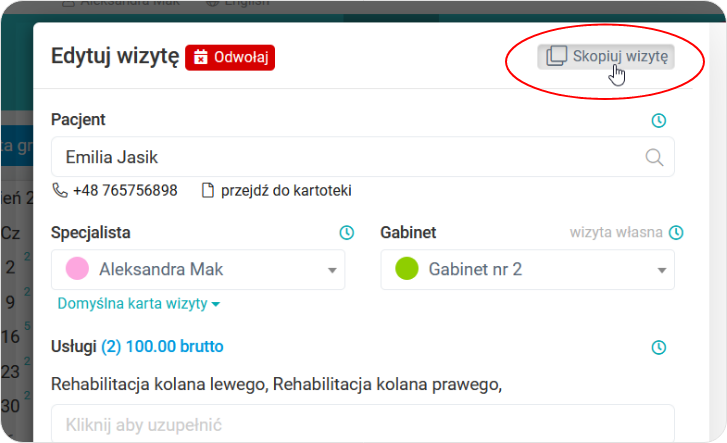
Task: Click calendar day 30 in background
Action: [x=11, y=406]
